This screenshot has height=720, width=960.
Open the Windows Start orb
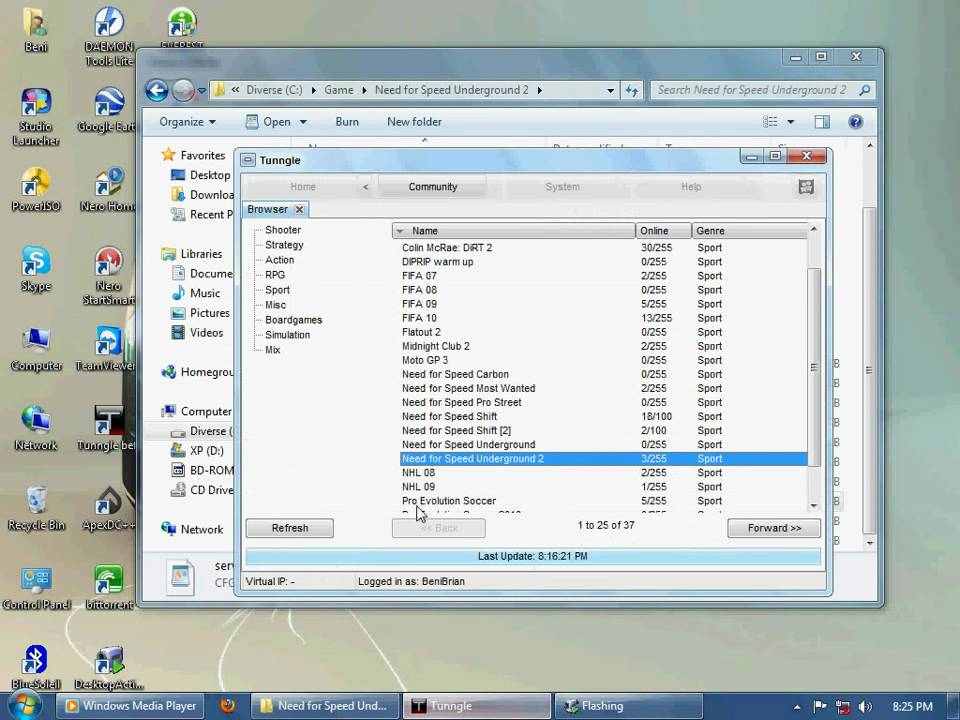tap(24, 705)
